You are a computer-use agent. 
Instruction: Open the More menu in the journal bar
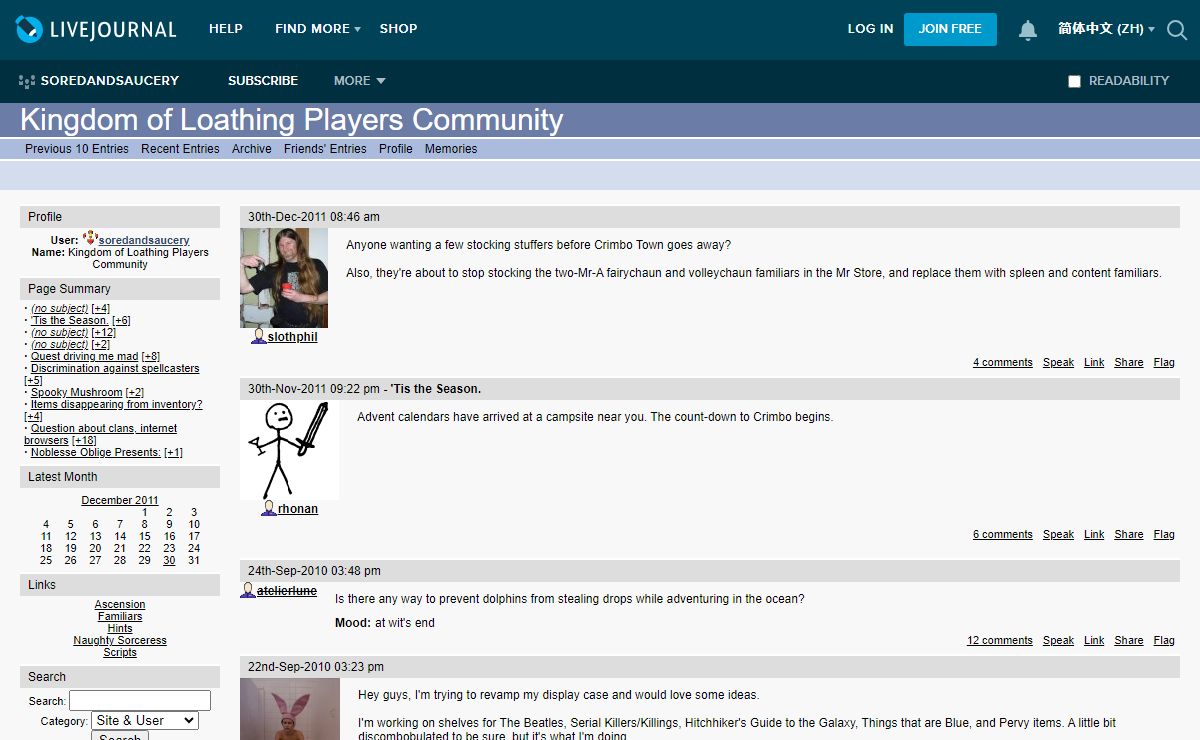click(359, 81)
